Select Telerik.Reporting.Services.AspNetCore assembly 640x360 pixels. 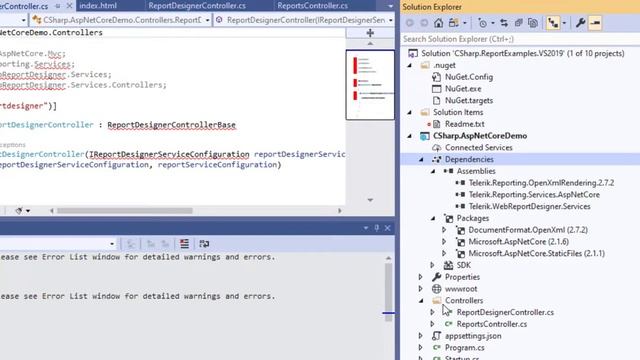(x=534, y=195)
